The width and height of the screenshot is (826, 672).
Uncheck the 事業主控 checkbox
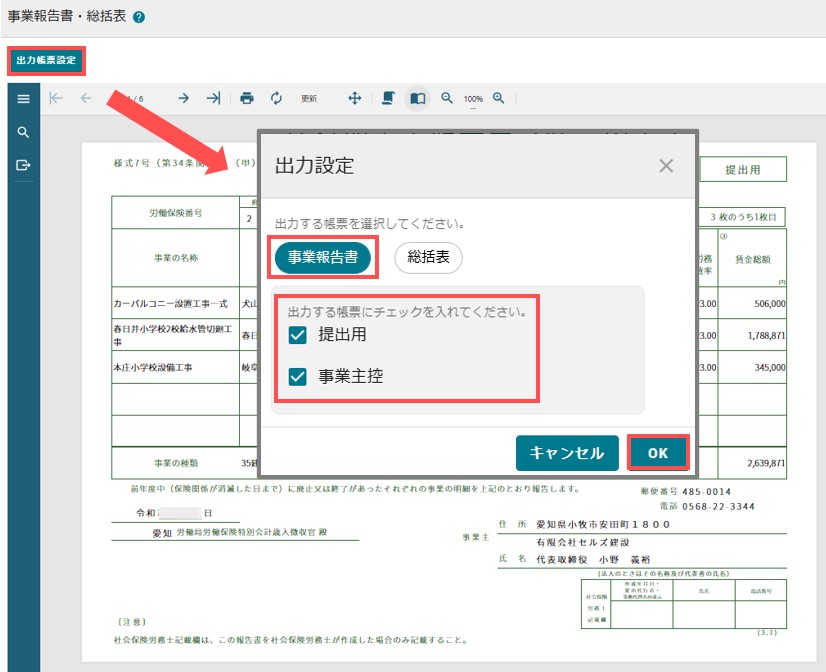click(x=298, y=377)
